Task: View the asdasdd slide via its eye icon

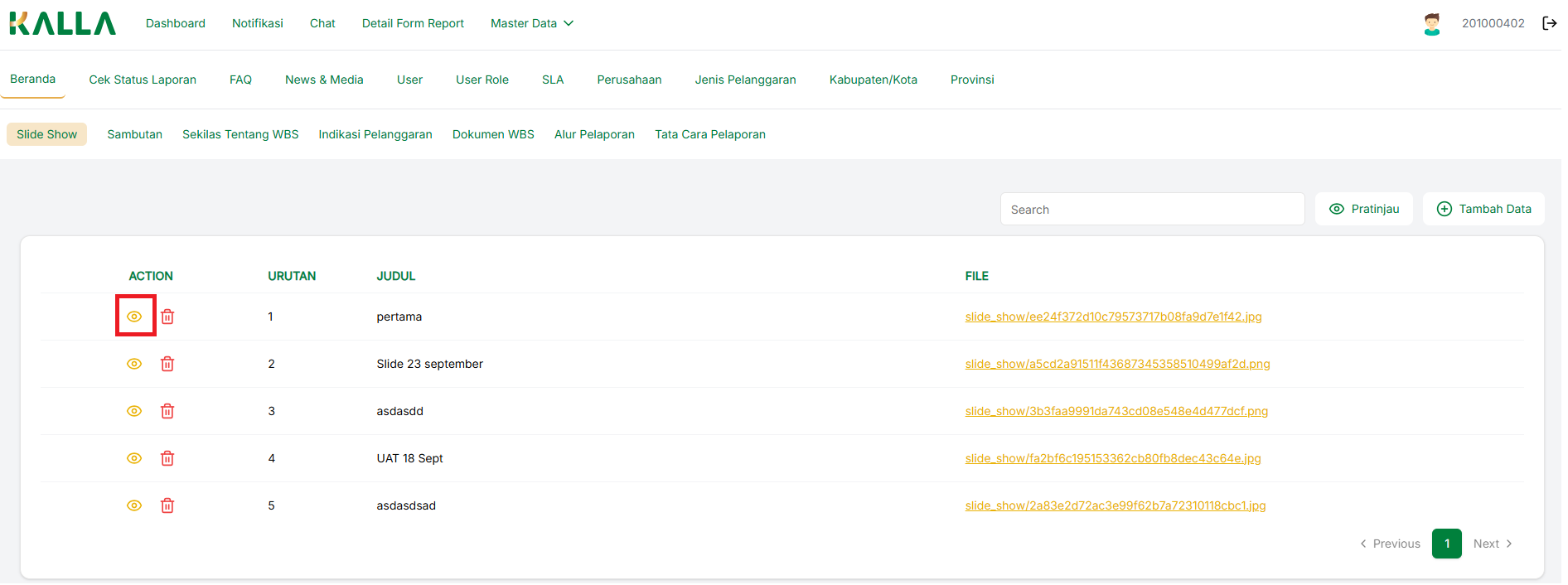Action: 134,411
